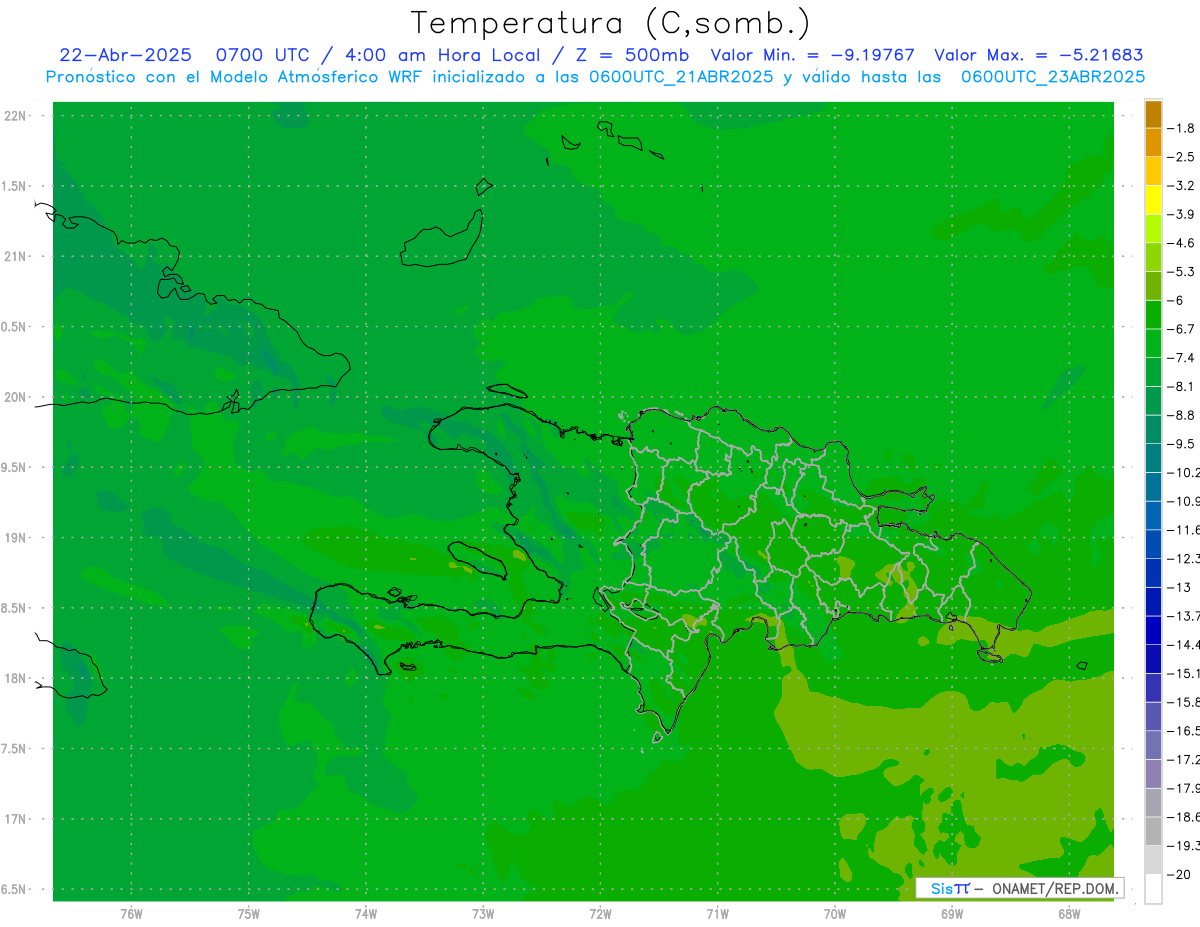The width and height of the screenshot is (1200, 927).
Task: Click the '20N' latitude axis label
Action: pos(16,397)
